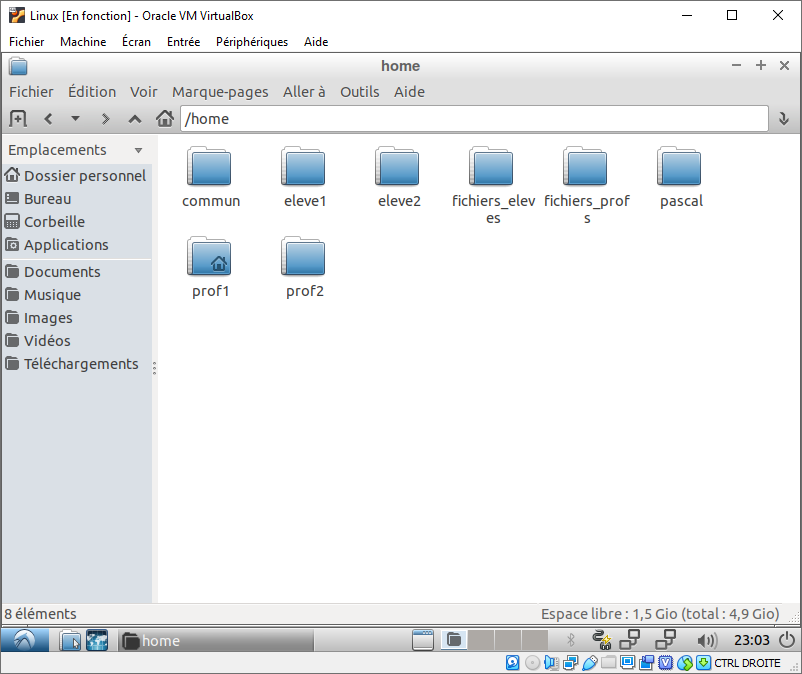Screen dimensions: 802x674
Task: Open the Lubuntu start menu
Action: [x=27, y=640]
